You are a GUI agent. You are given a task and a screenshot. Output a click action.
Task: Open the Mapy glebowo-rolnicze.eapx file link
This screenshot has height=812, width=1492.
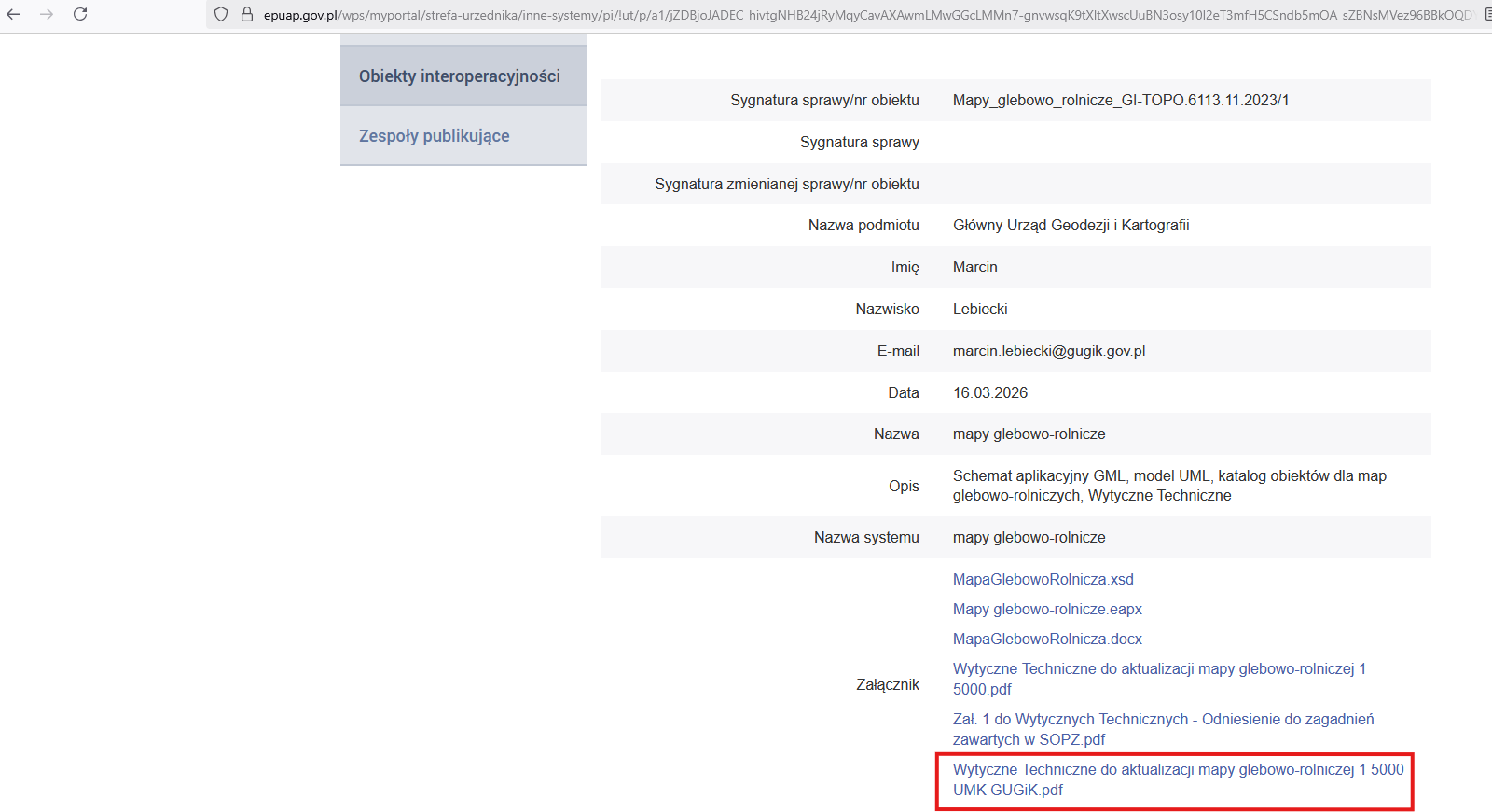(1047, 610)
